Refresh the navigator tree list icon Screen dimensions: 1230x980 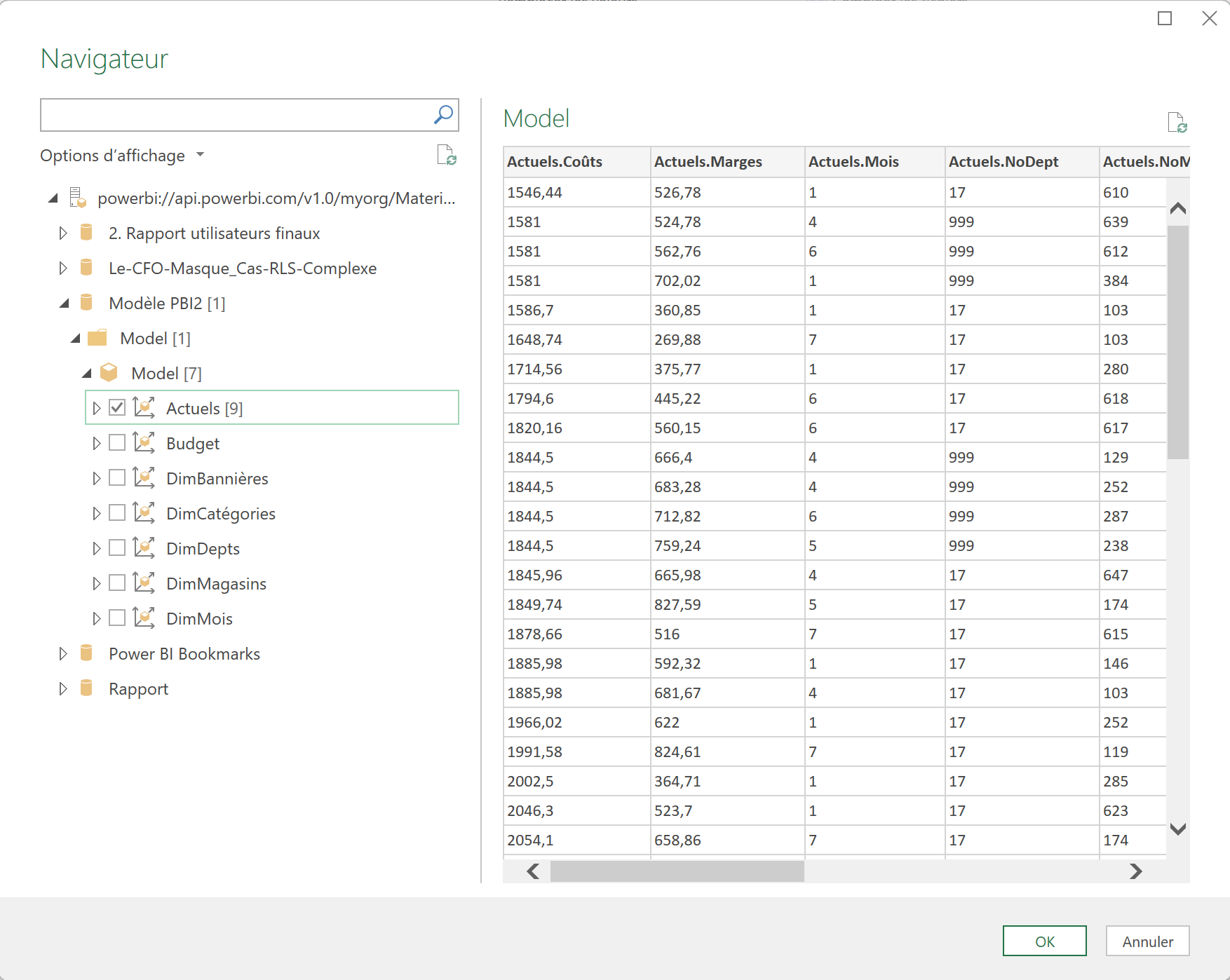point(447,155)
